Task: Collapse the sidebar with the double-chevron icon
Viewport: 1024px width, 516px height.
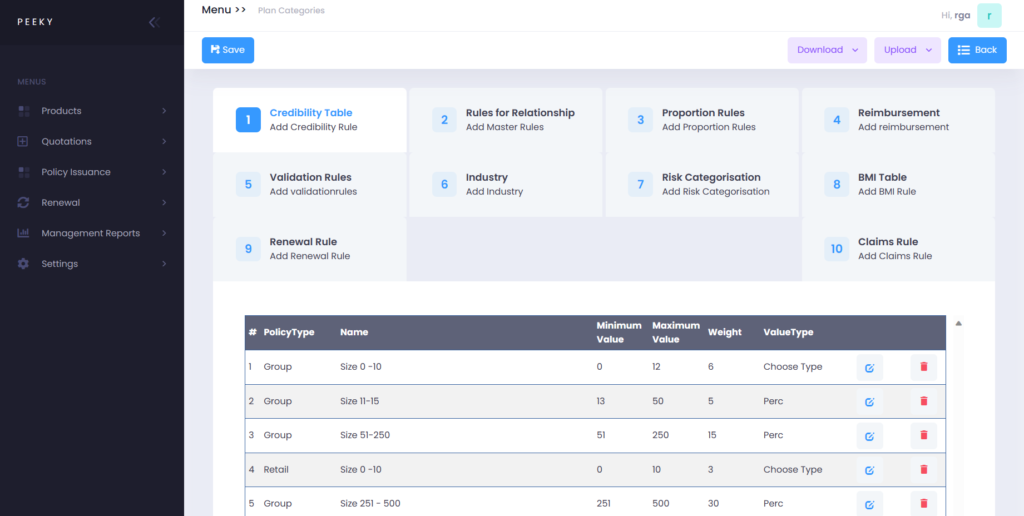Action: [x=153, y=22]
